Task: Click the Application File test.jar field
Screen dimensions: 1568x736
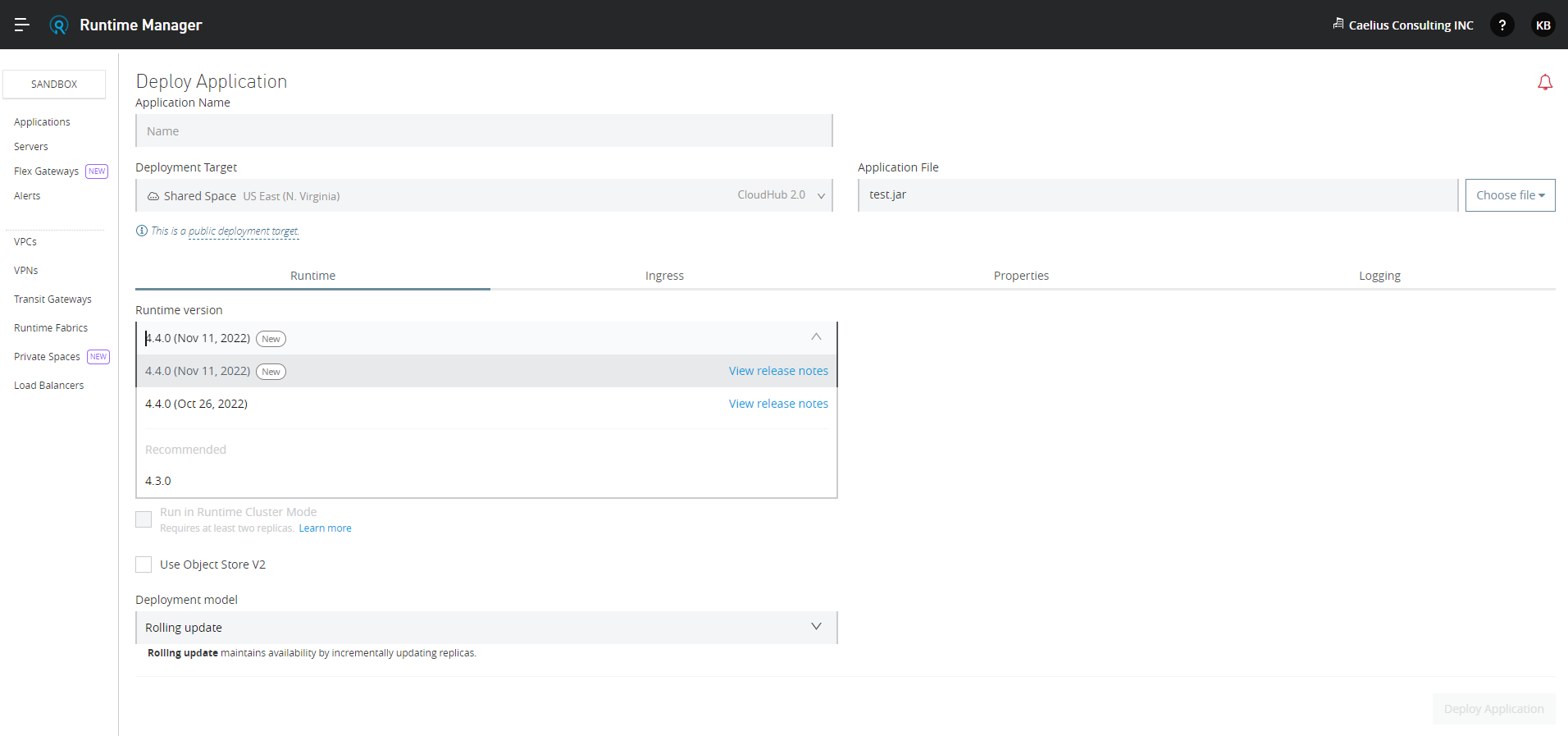Action: tap(1158, 195)
